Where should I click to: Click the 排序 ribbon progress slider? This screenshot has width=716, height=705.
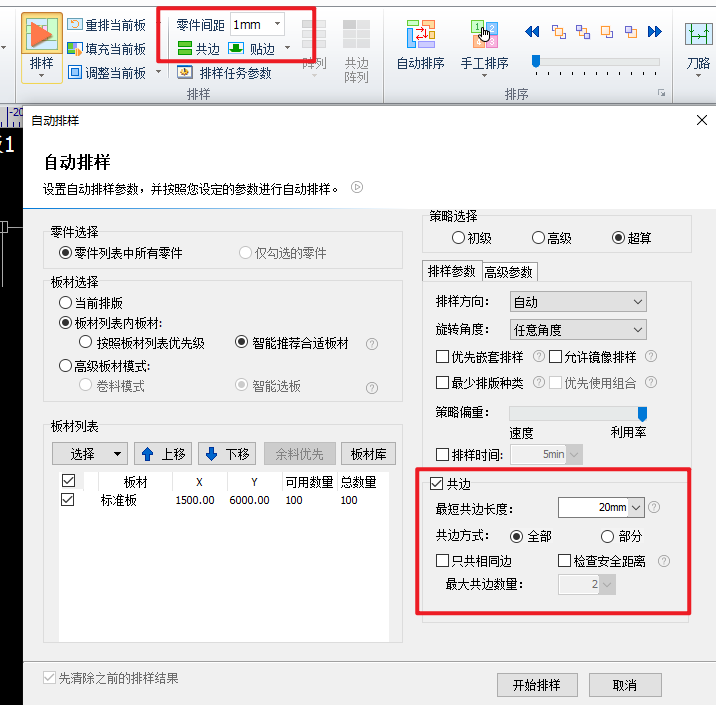click(596, 61)
